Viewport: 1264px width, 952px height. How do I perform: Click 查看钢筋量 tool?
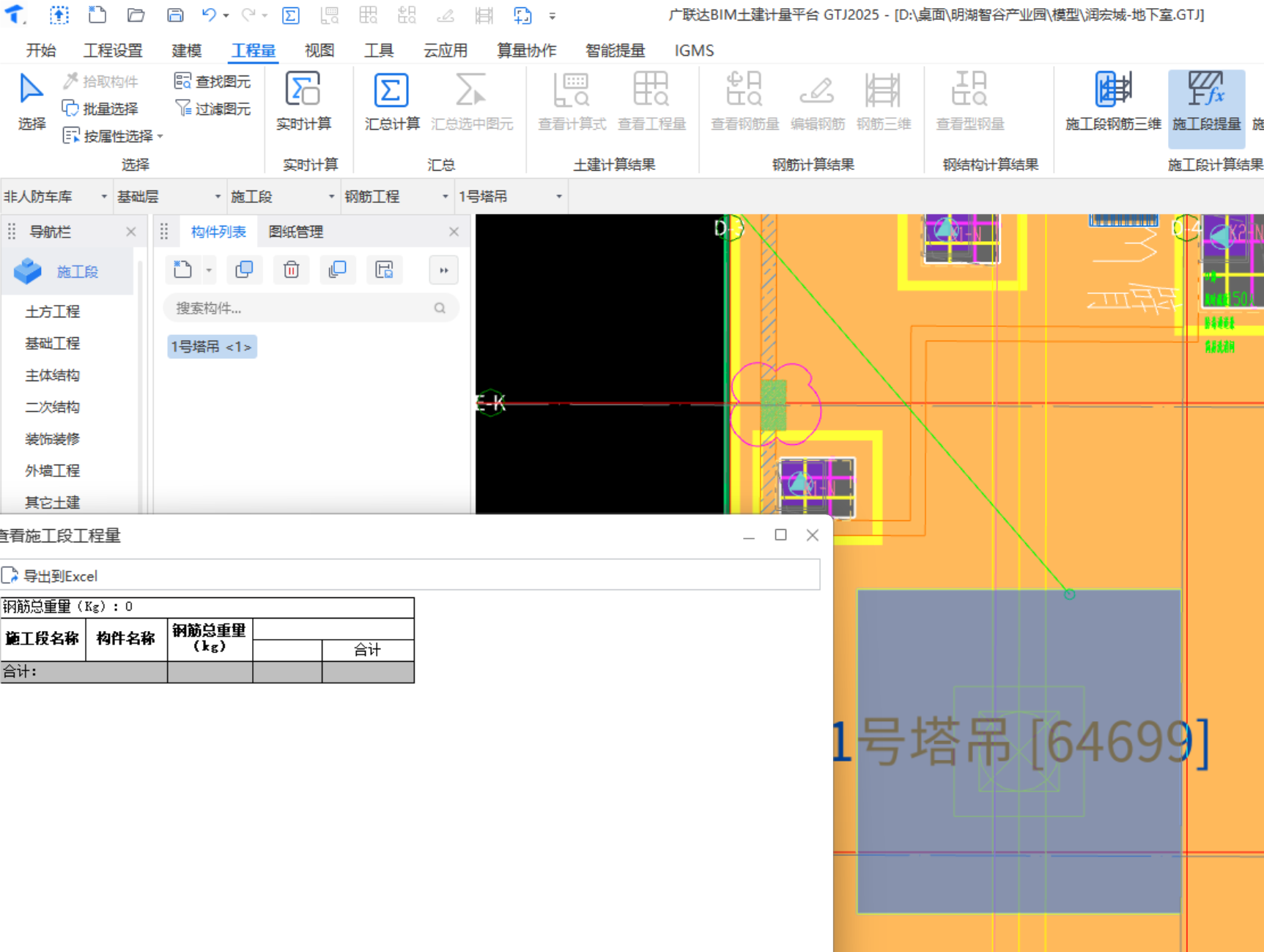[744, 102]
